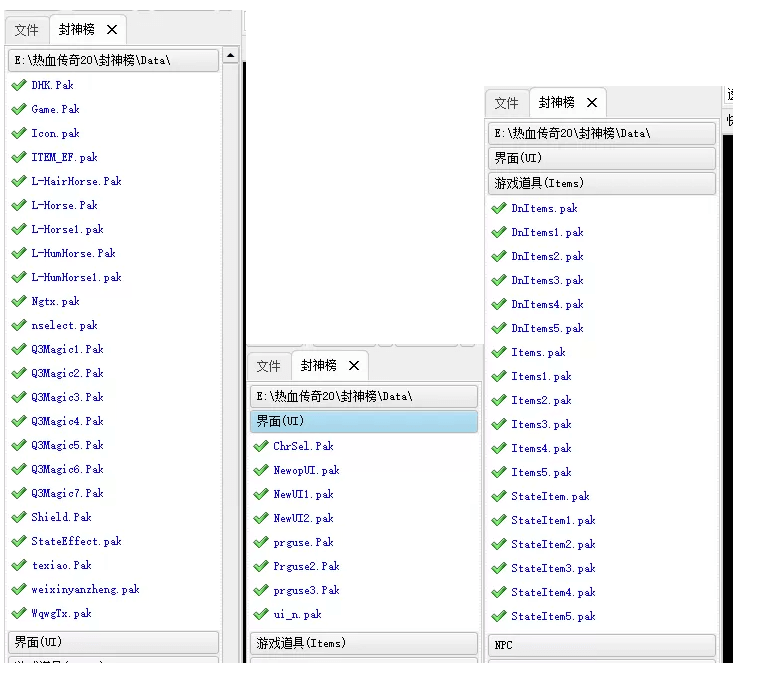Toggle the check mark for Items5.pak

point(499,472)
